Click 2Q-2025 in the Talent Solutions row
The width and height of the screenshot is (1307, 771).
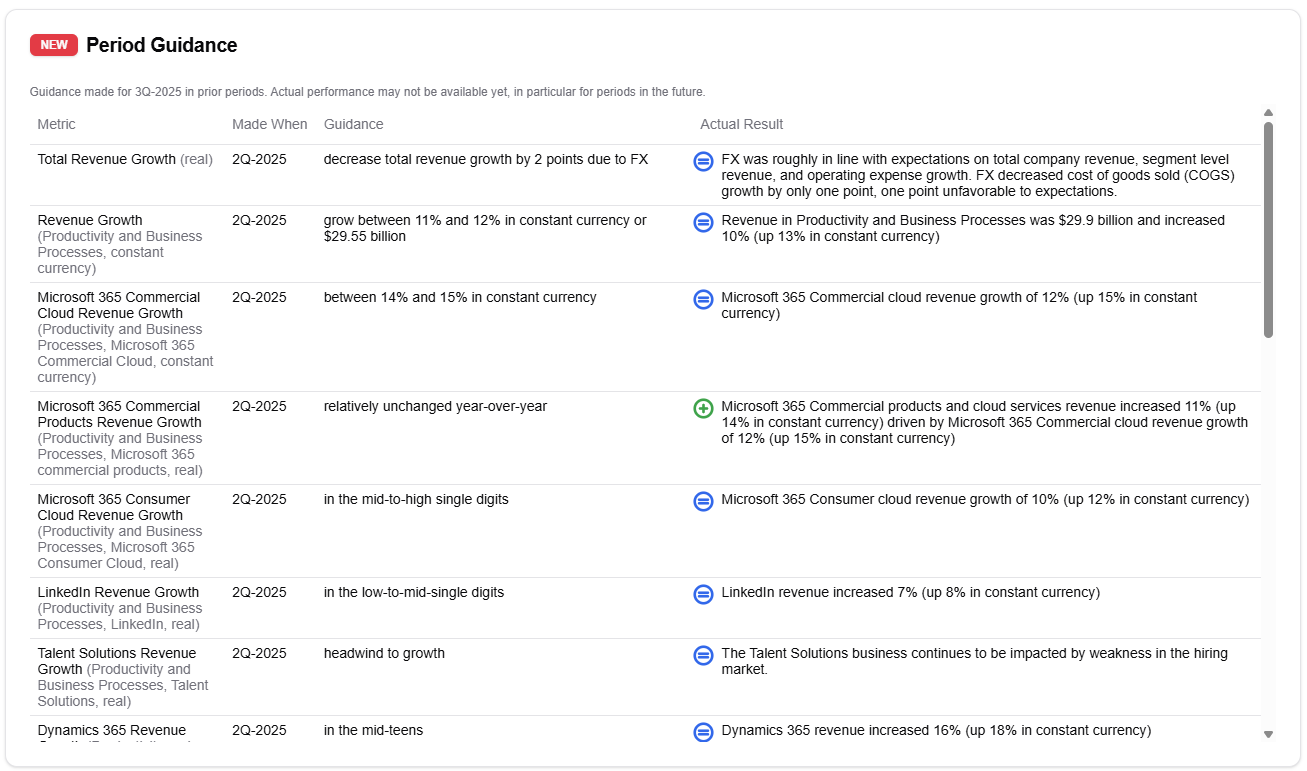click(x=259, y=653)
